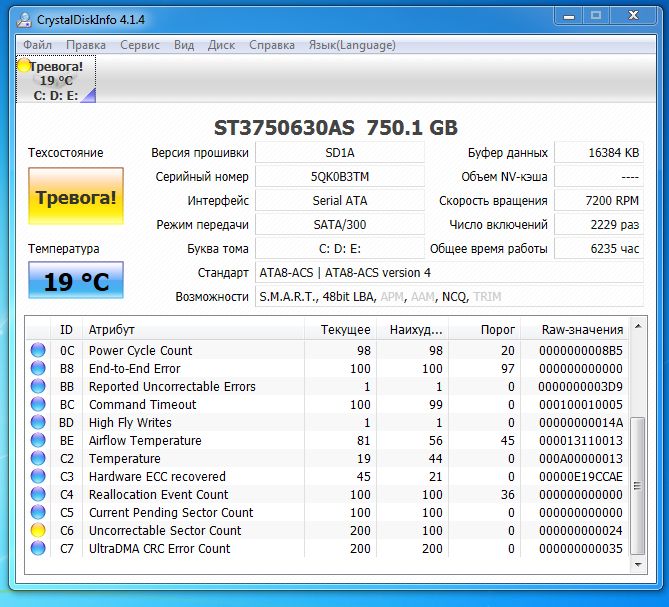Click the features field listing S.M.A.R.T.
669x607 pixels.
[449, 296]
